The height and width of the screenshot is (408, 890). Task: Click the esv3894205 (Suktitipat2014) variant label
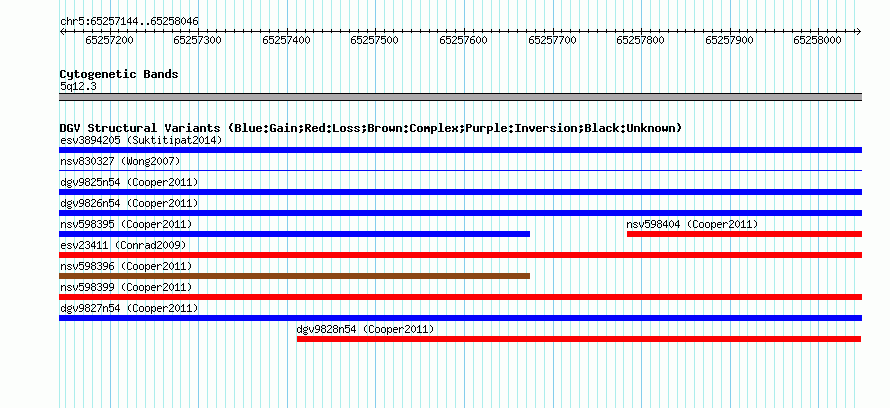click(141, 140)
